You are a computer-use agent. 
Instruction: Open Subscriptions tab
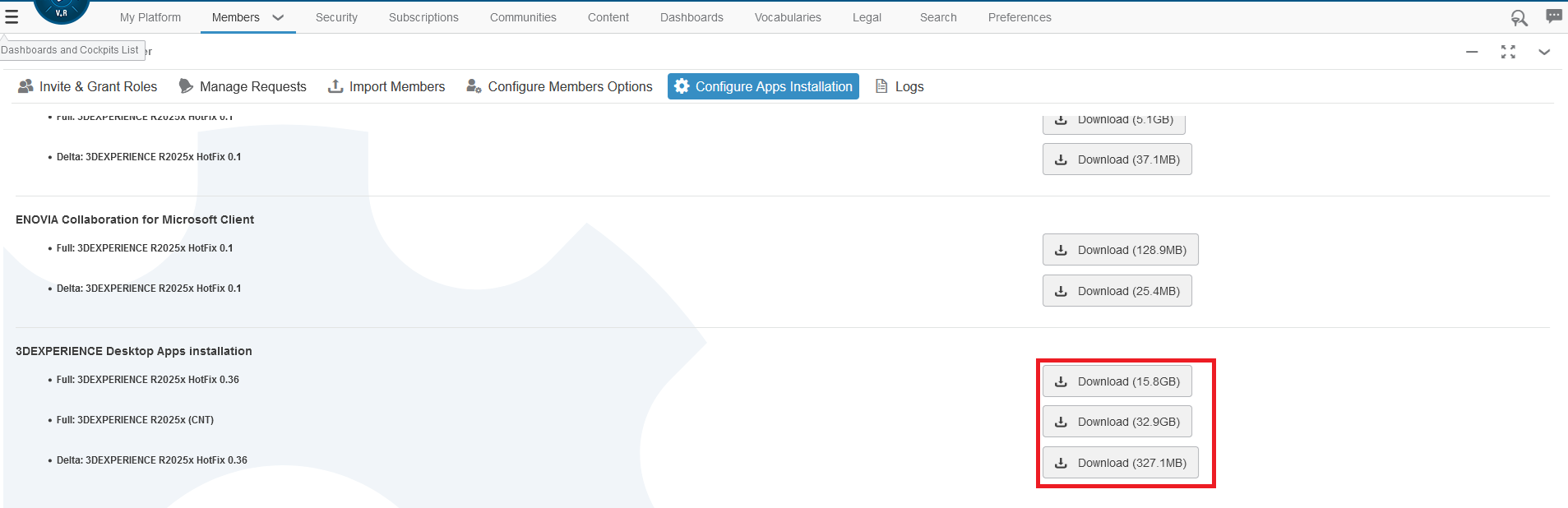pos(423,17)
